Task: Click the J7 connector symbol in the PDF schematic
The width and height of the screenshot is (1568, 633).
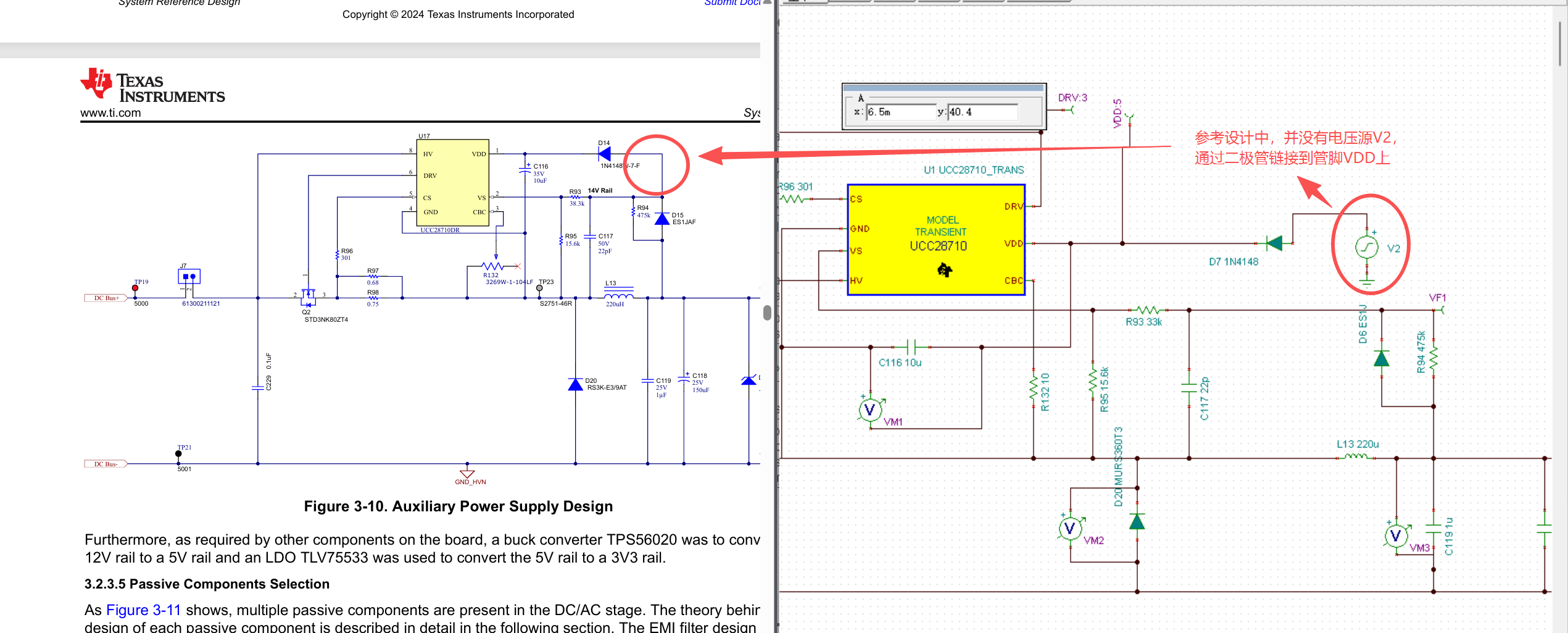Action: 189,276
